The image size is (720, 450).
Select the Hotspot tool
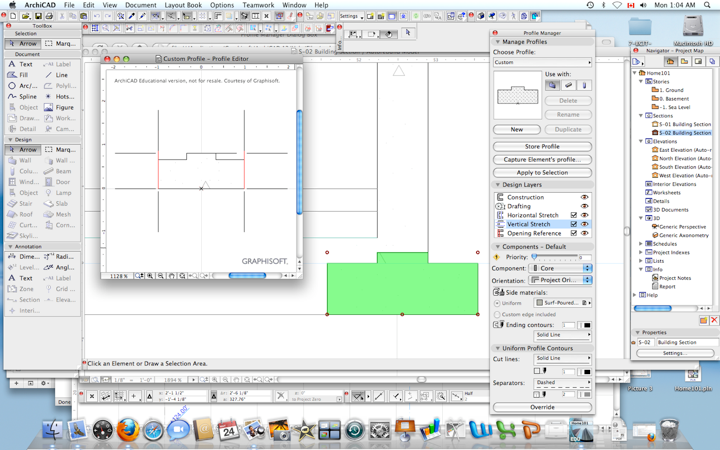tap(59, 96)
